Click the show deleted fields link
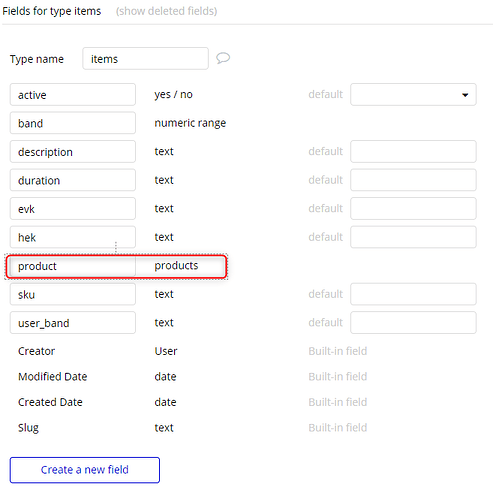The height and width of the screenshot is (499, 493). [x=166, y=11]
